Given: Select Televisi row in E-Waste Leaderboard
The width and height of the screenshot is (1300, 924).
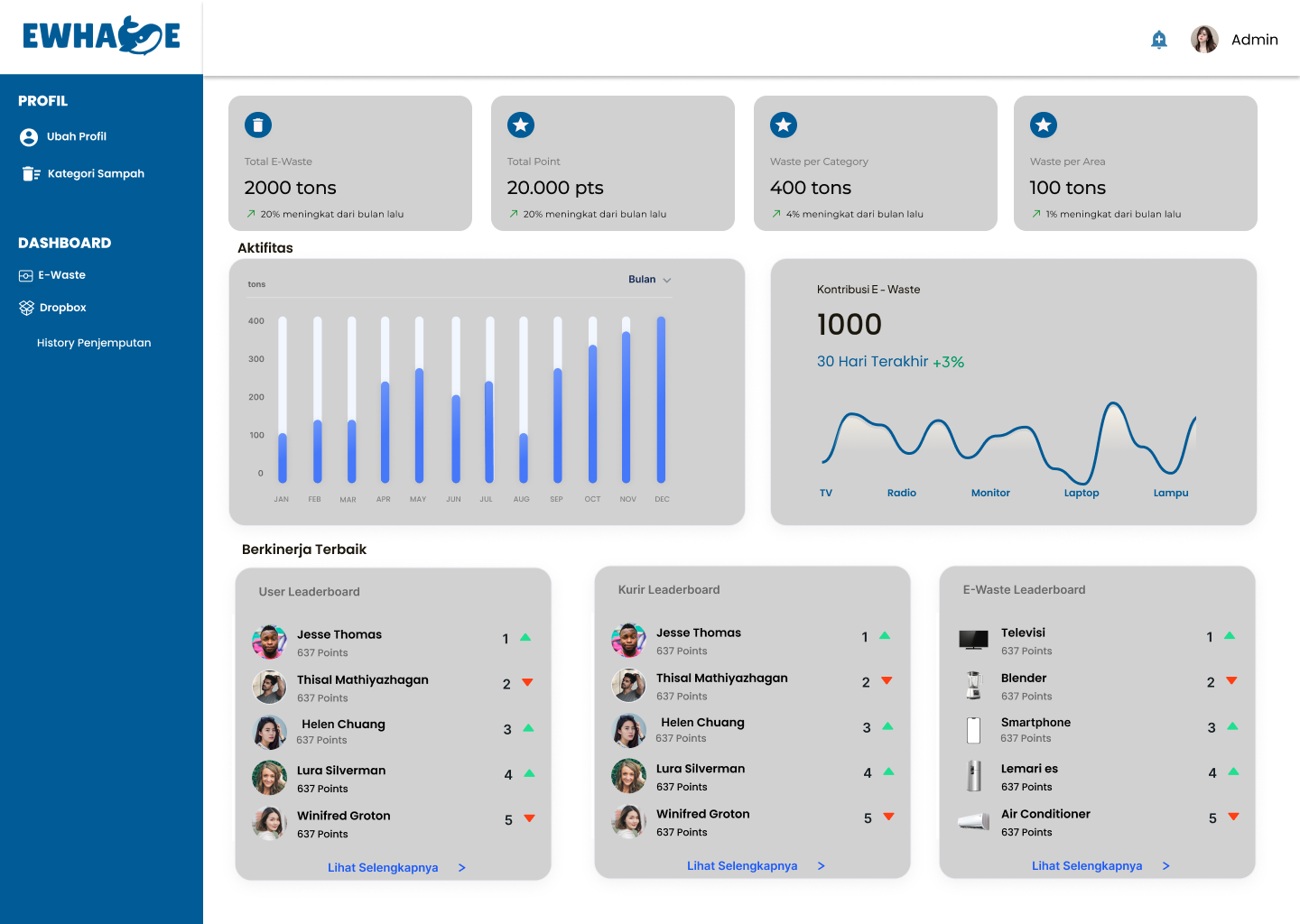Looking at the screenshot, I should (x=1023, y=633).
